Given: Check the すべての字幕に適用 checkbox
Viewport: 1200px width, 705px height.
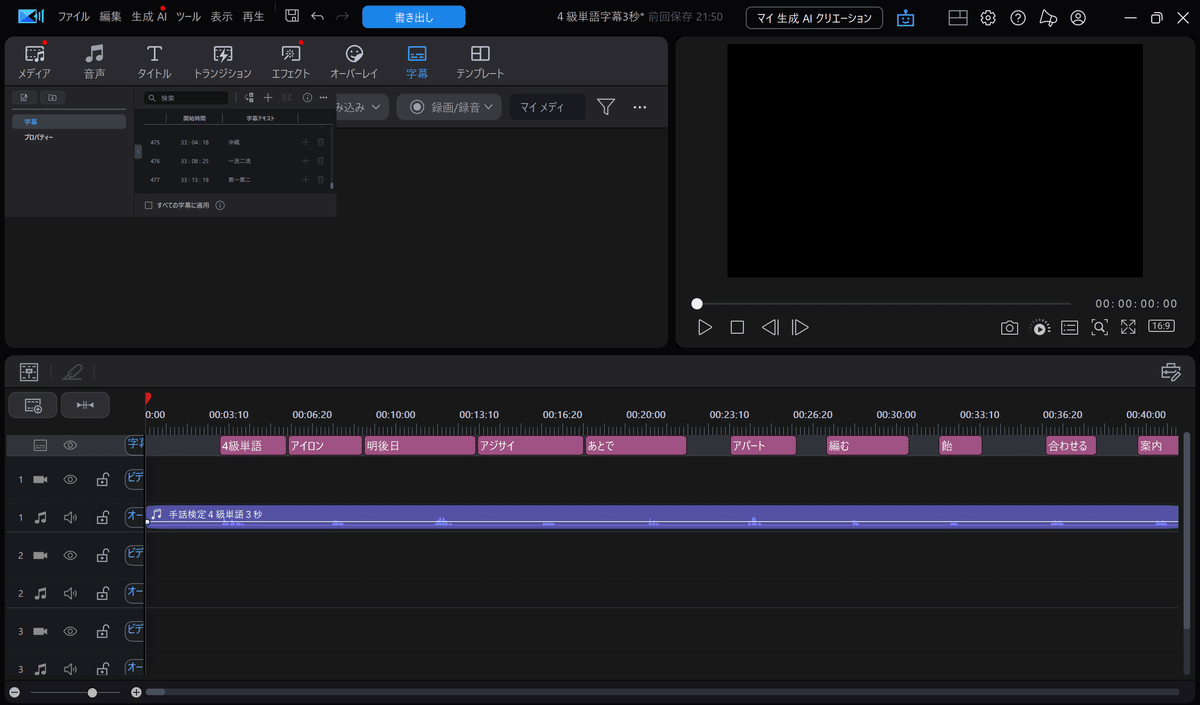Looking at the screenshot, I should pyautogui.click(x=149, y=205).
